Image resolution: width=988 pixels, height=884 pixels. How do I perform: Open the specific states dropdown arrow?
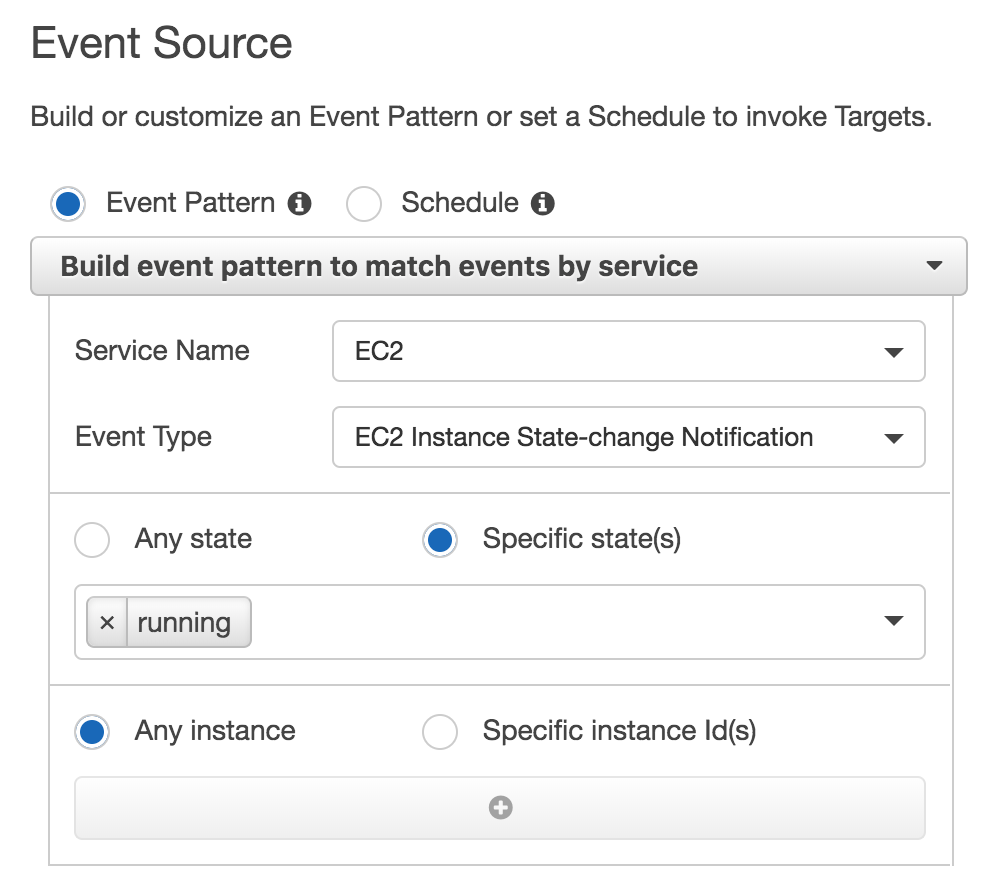click(894, 622)
